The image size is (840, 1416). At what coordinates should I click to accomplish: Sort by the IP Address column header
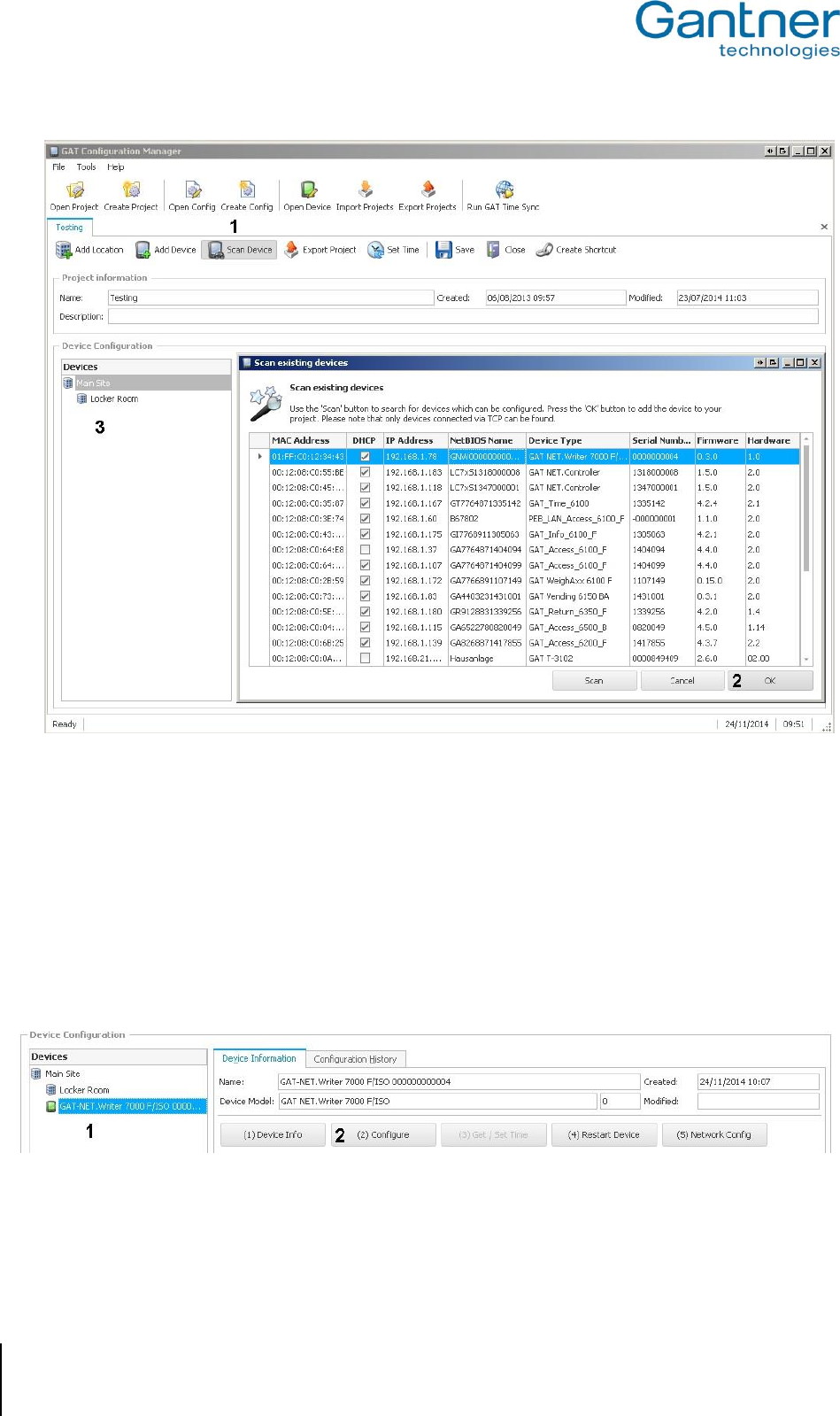(415, 440)
